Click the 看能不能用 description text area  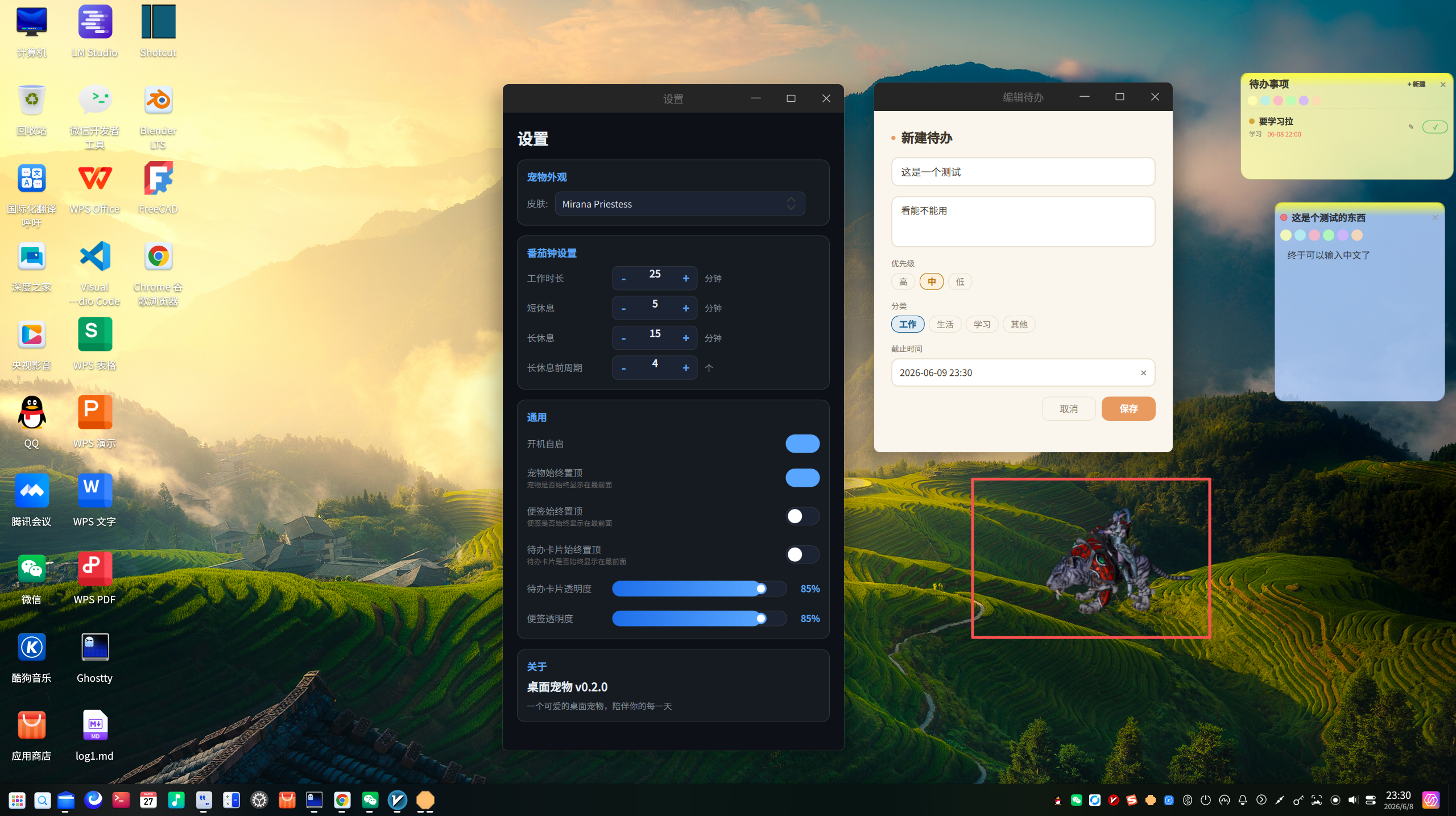coord(1023,222)
